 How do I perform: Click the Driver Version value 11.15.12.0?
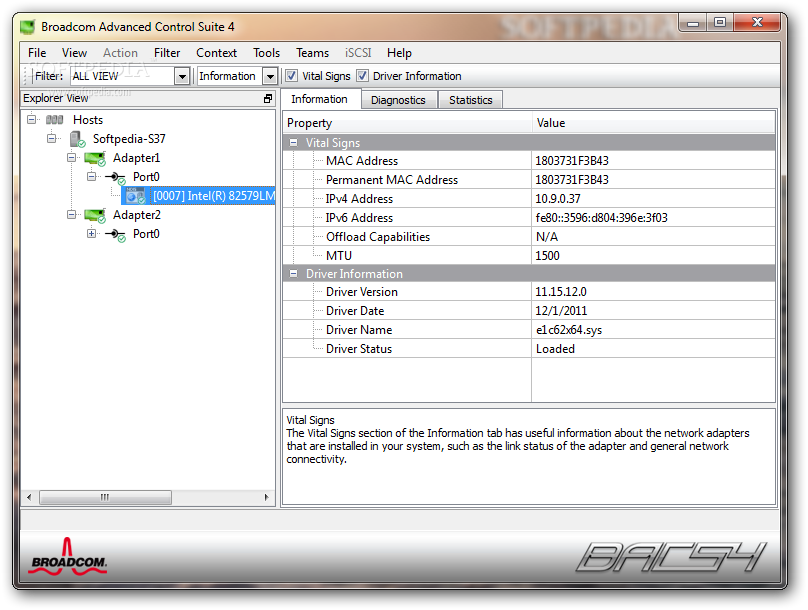pos(561,292)
